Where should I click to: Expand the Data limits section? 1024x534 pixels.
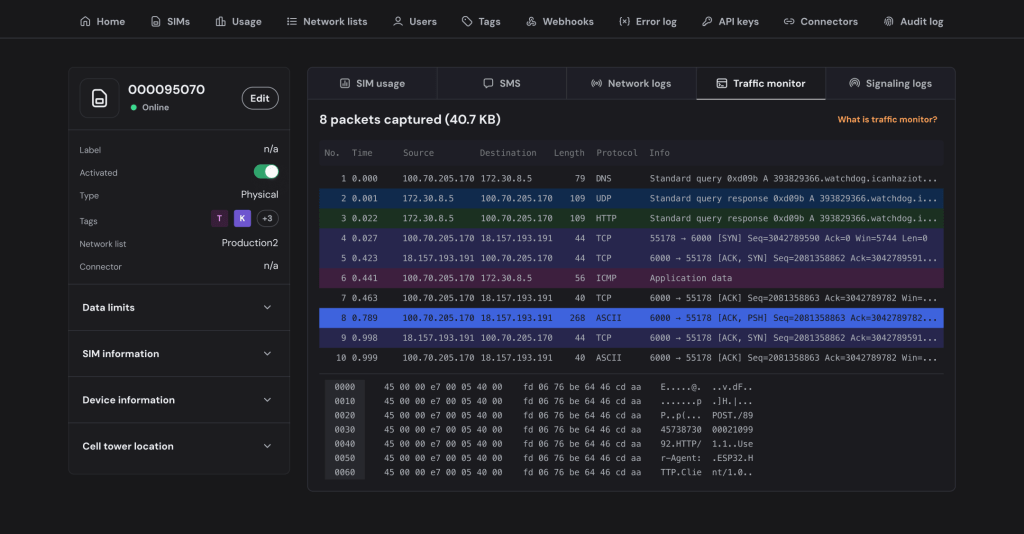point(179,307)
